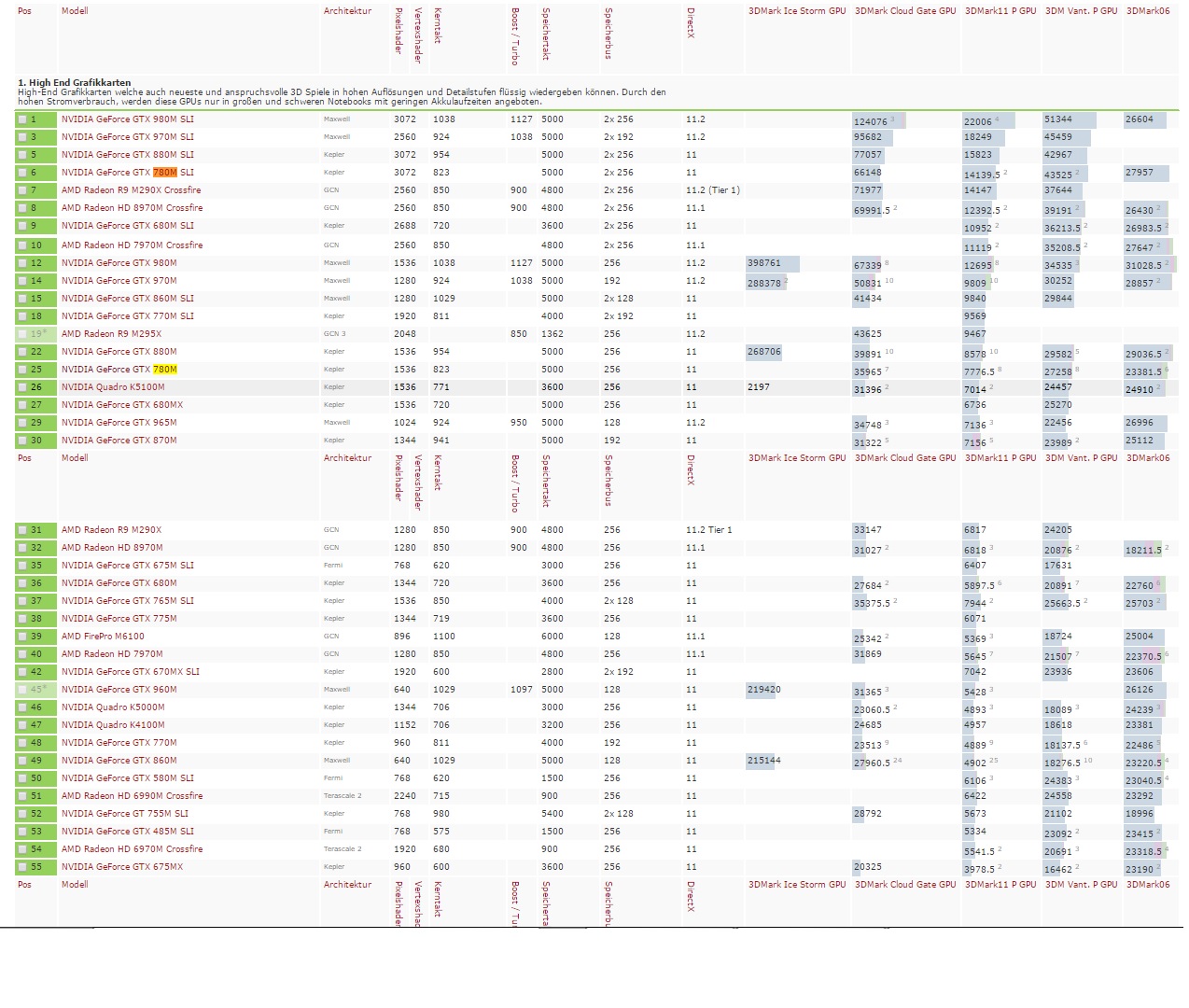Click the heading 1. High End Grafikkarten

tap(75, 83)
